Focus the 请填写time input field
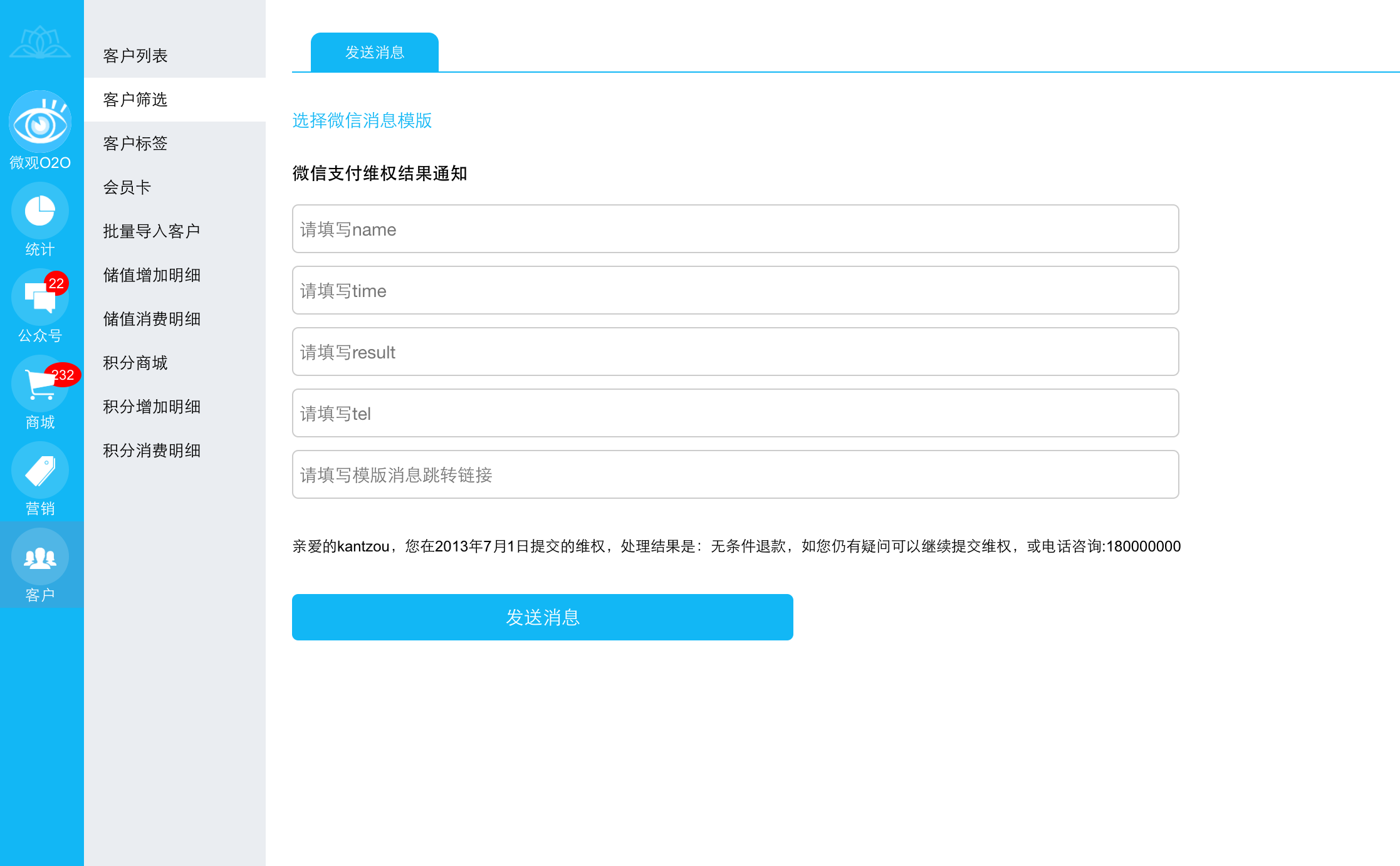This screenshot has width=1400, height=866. coord(736,290)
